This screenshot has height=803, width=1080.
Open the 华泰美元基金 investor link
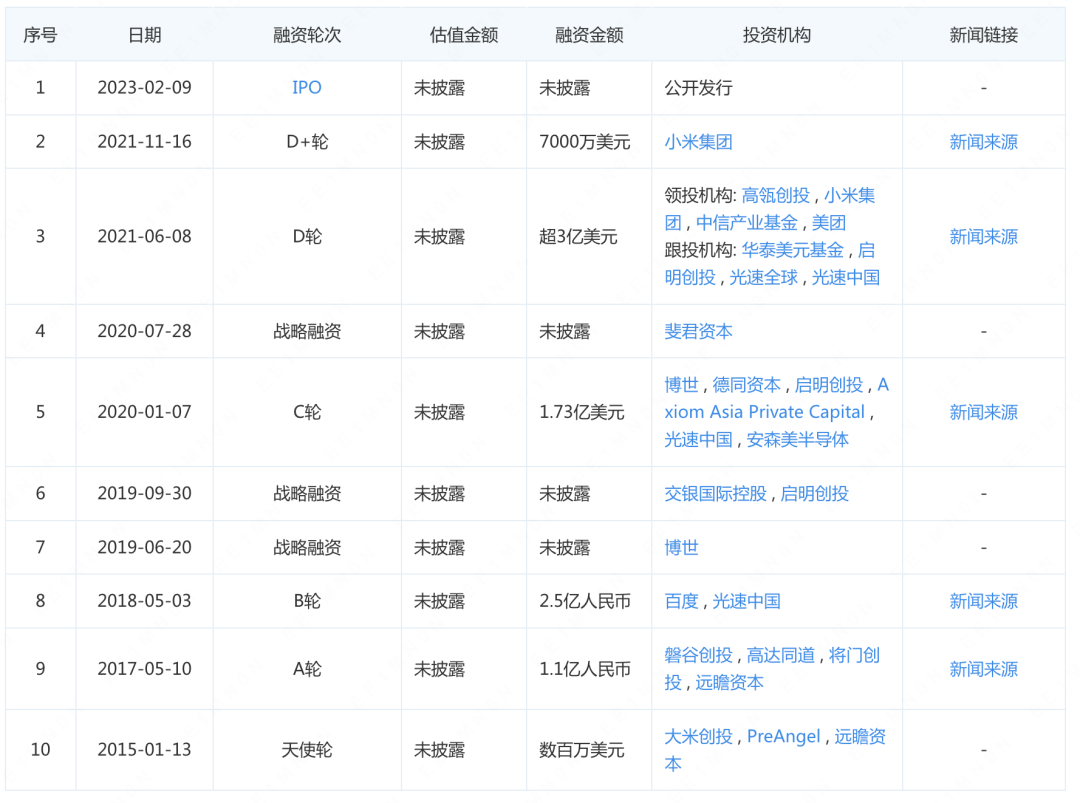tap(792, 250)
